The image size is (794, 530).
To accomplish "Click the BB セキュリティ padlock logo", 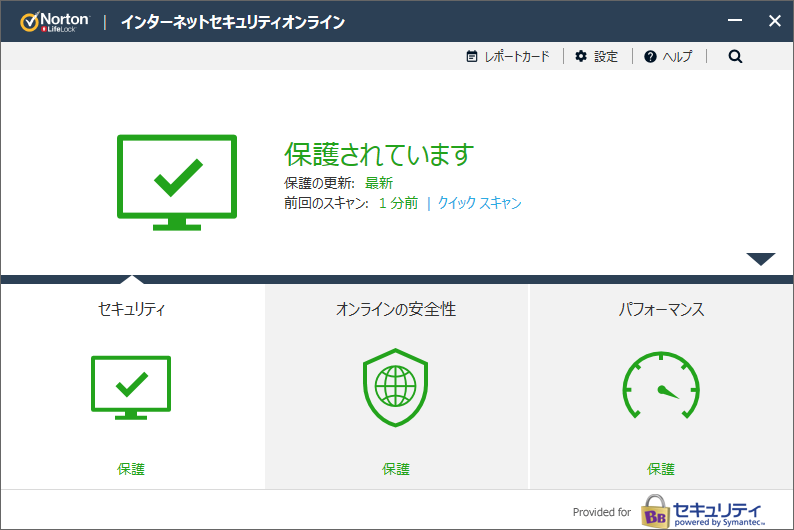I will pos(703,511).
